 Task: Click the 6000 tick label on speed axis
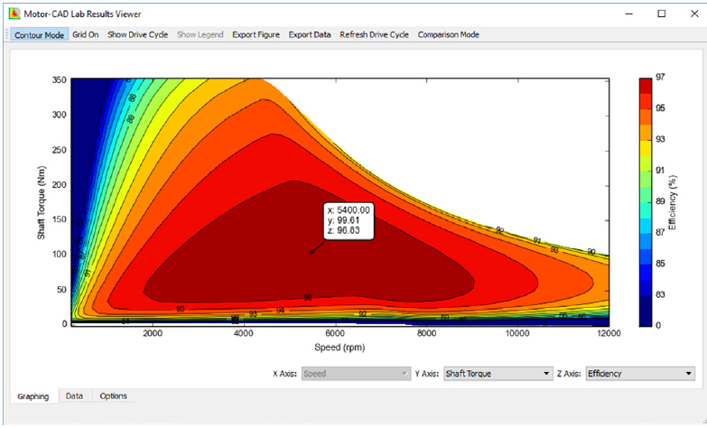point(335,333)
